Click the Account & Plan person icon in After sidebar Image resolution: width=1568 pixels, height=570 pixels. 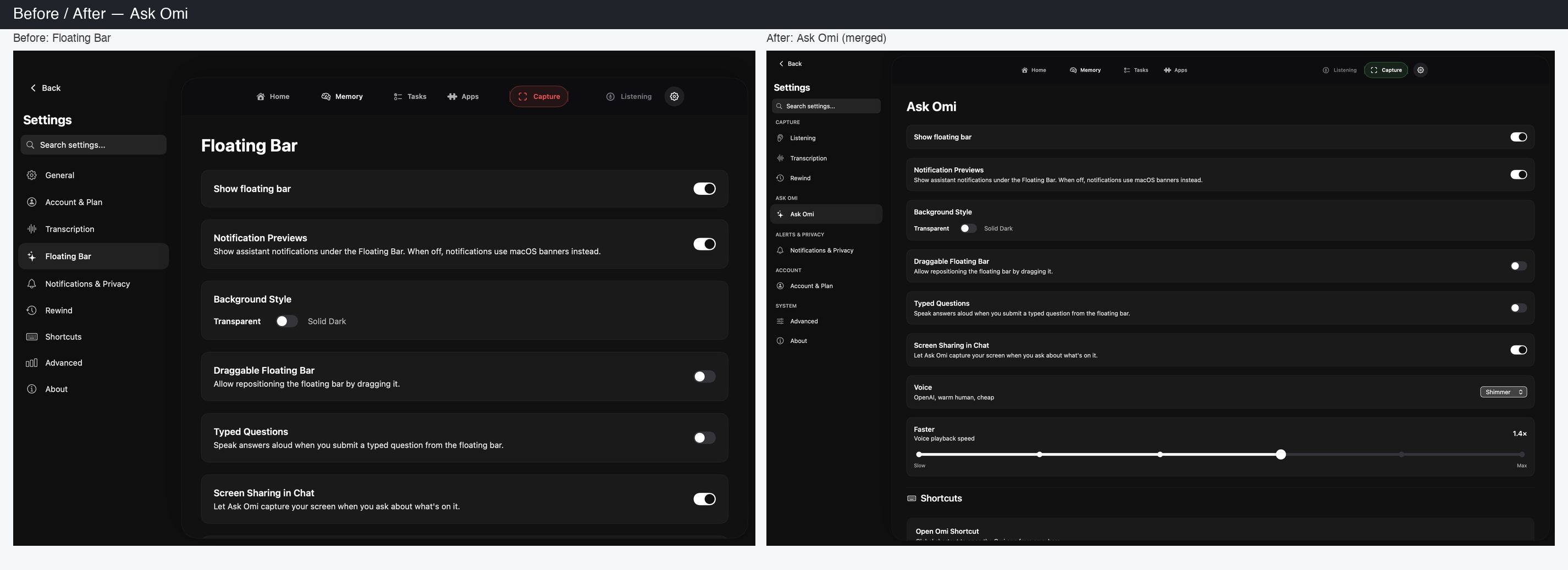(x=780, y=286)
